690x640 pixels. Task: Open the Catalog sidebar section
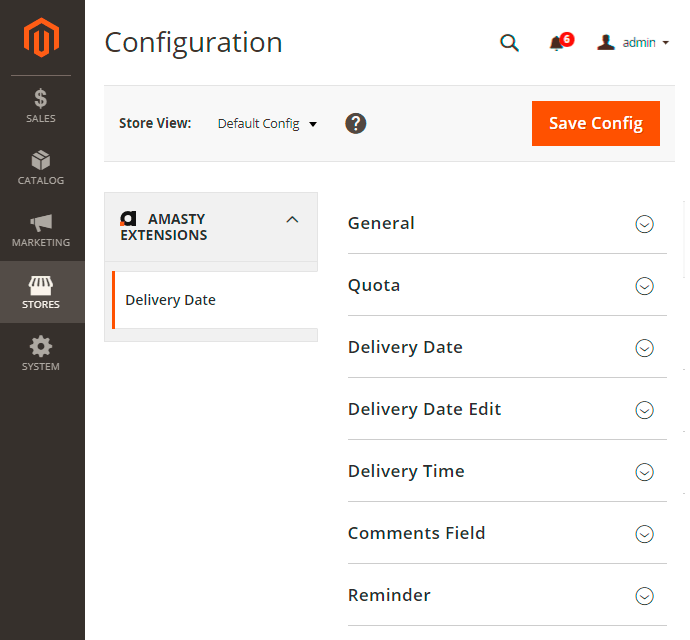pos(42,168)
